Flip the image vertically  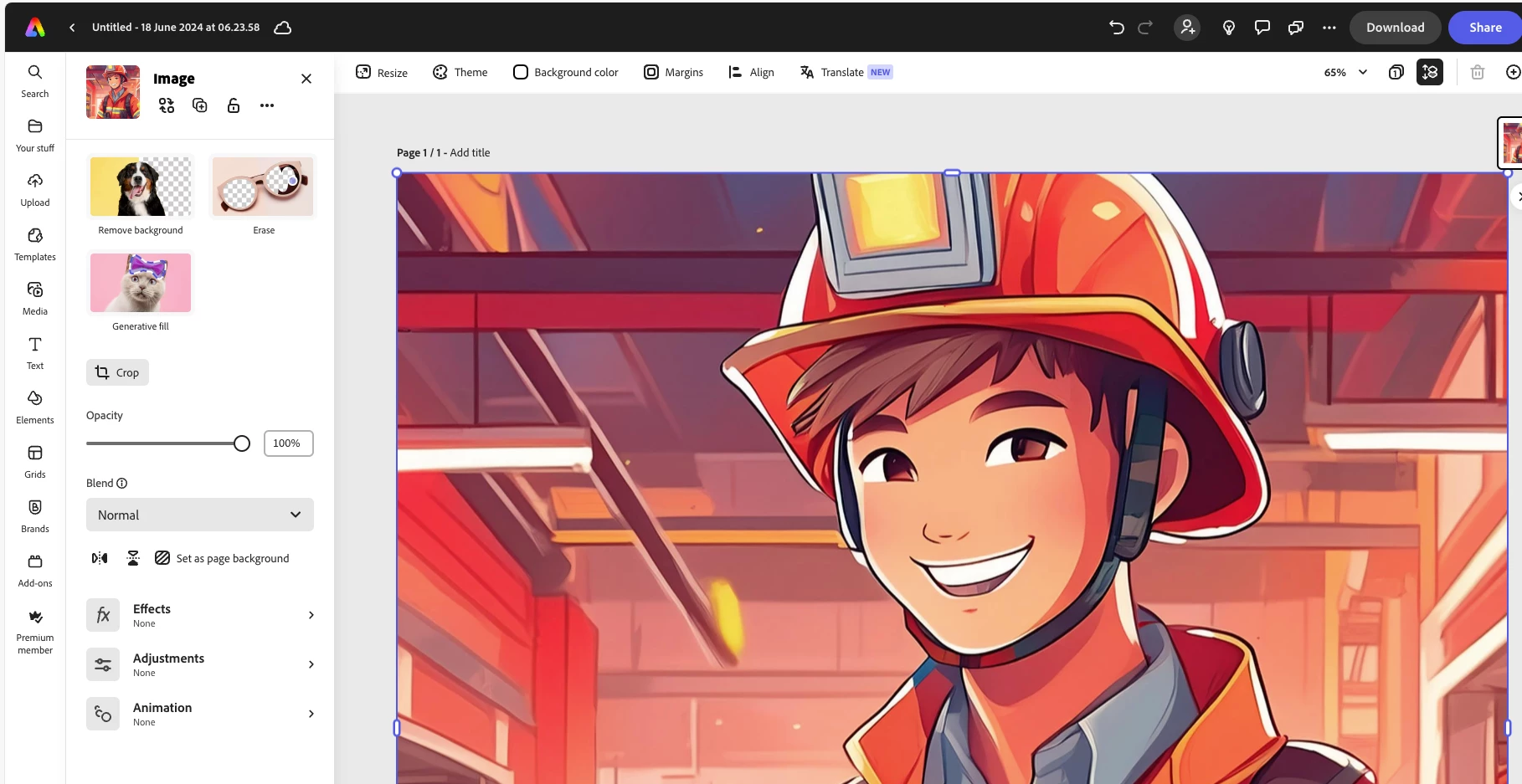point(133,558)
